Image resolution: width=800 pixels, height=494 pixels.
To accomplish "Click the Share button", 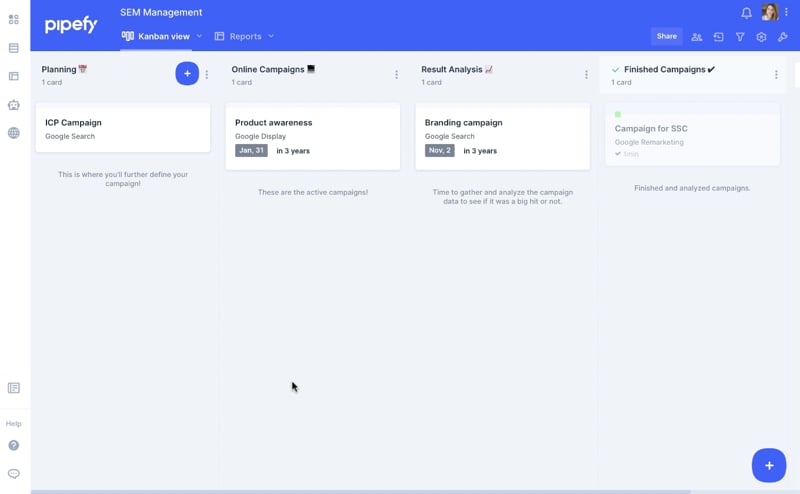I will tap(666, 36).
